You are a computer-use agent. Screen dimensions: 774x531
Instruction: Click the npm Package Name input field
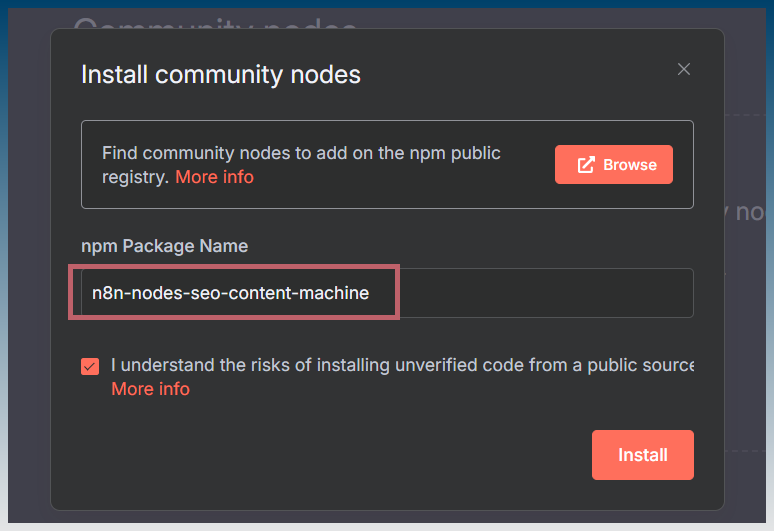tap(387, 293)
